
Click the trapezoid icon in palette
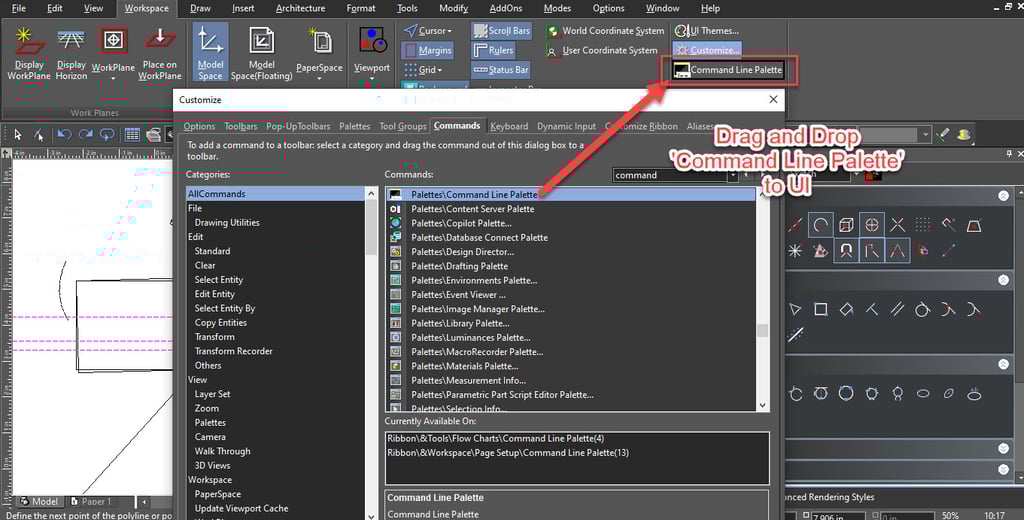coord(974,225)
